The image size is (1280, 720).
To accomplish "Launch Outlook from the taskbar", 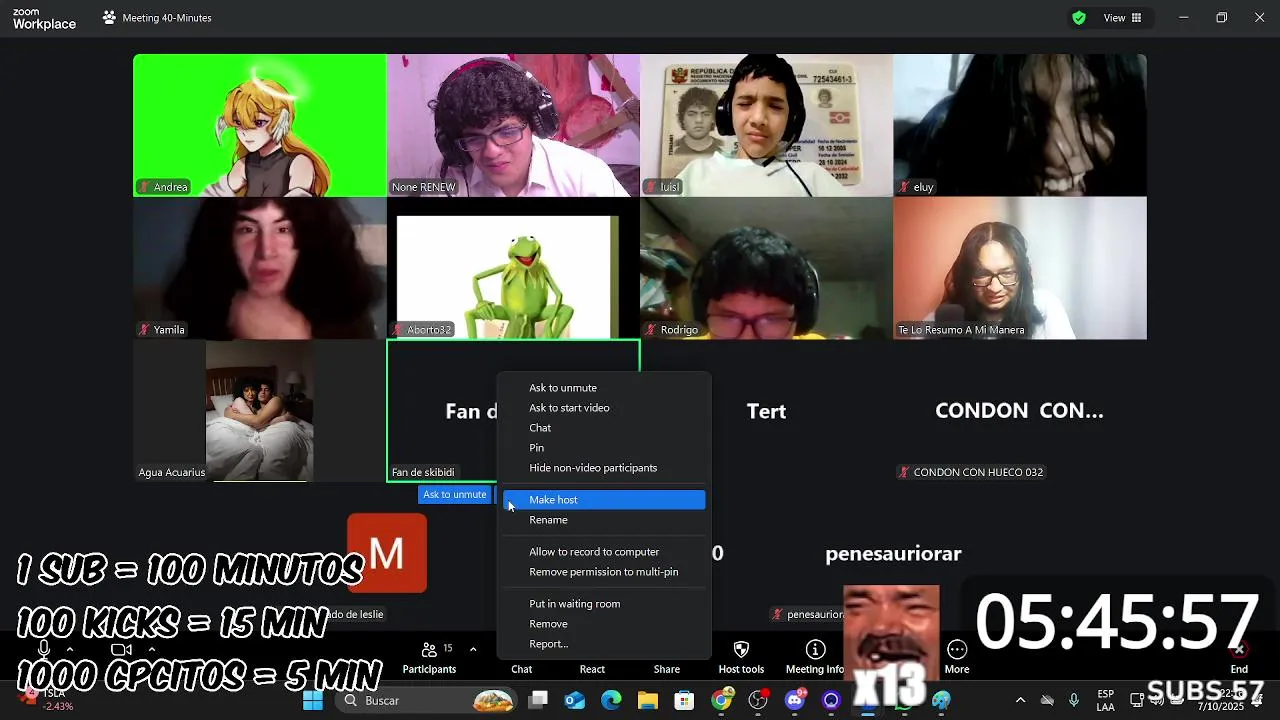I will coord(575,701).
